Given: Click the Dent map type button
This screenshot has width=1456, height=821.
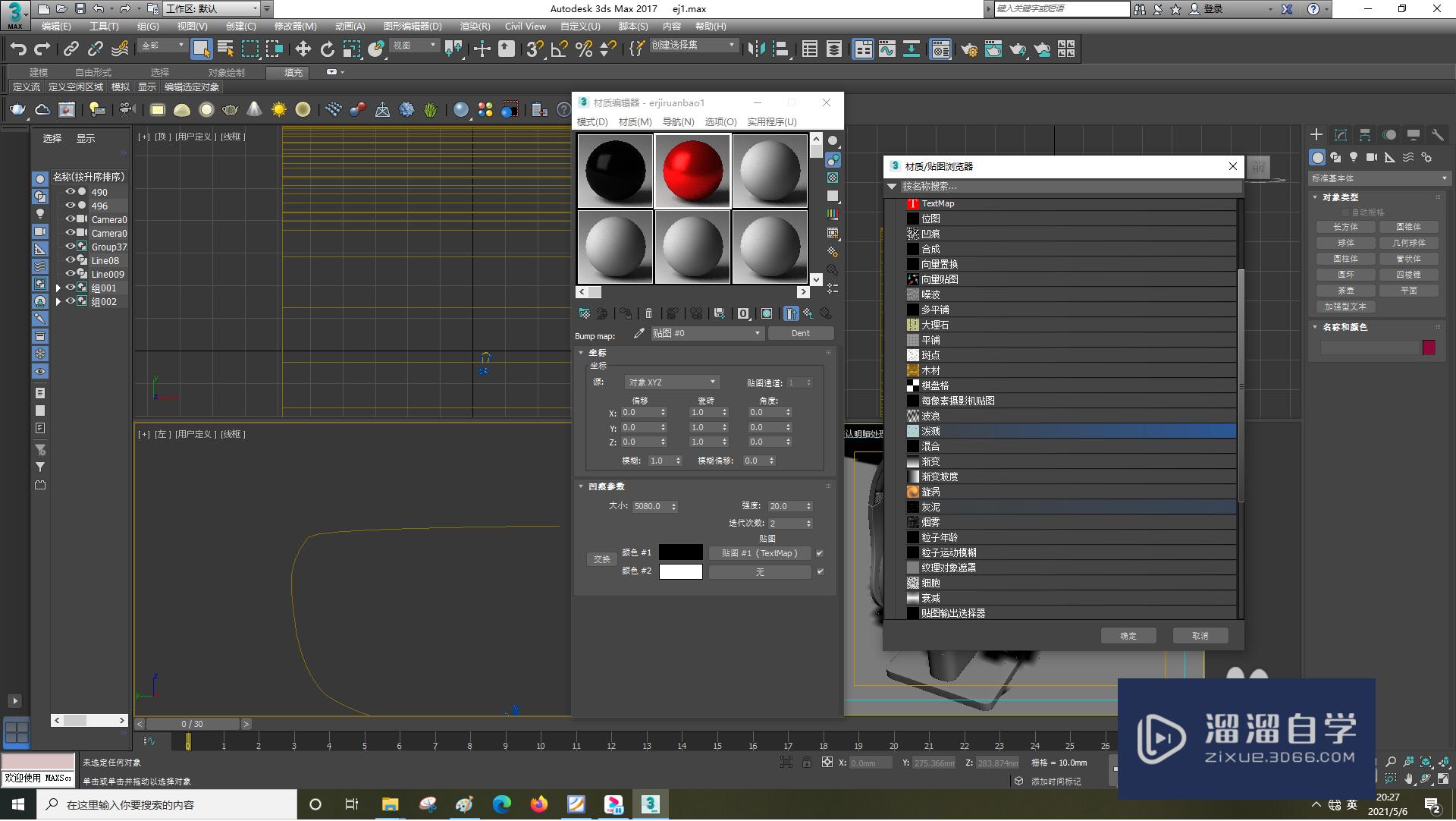Looking at the screenshot, I should click(801, 333).
